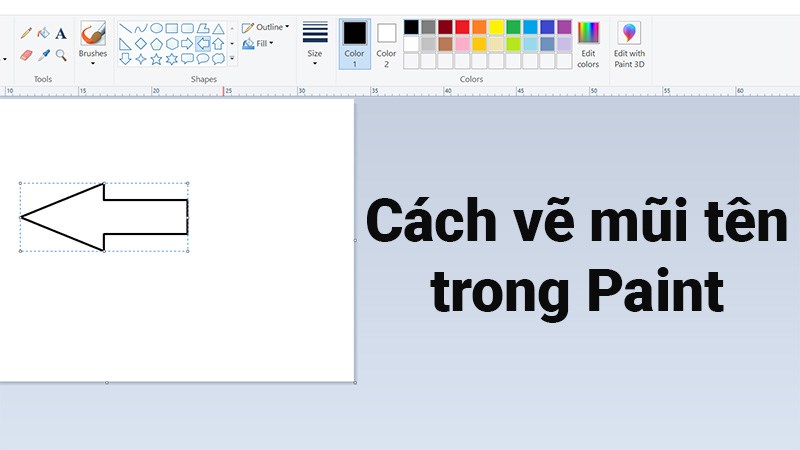Expand the Brushes dropdown arrow
The image size is (800, 450).
[x=93, y=64]
